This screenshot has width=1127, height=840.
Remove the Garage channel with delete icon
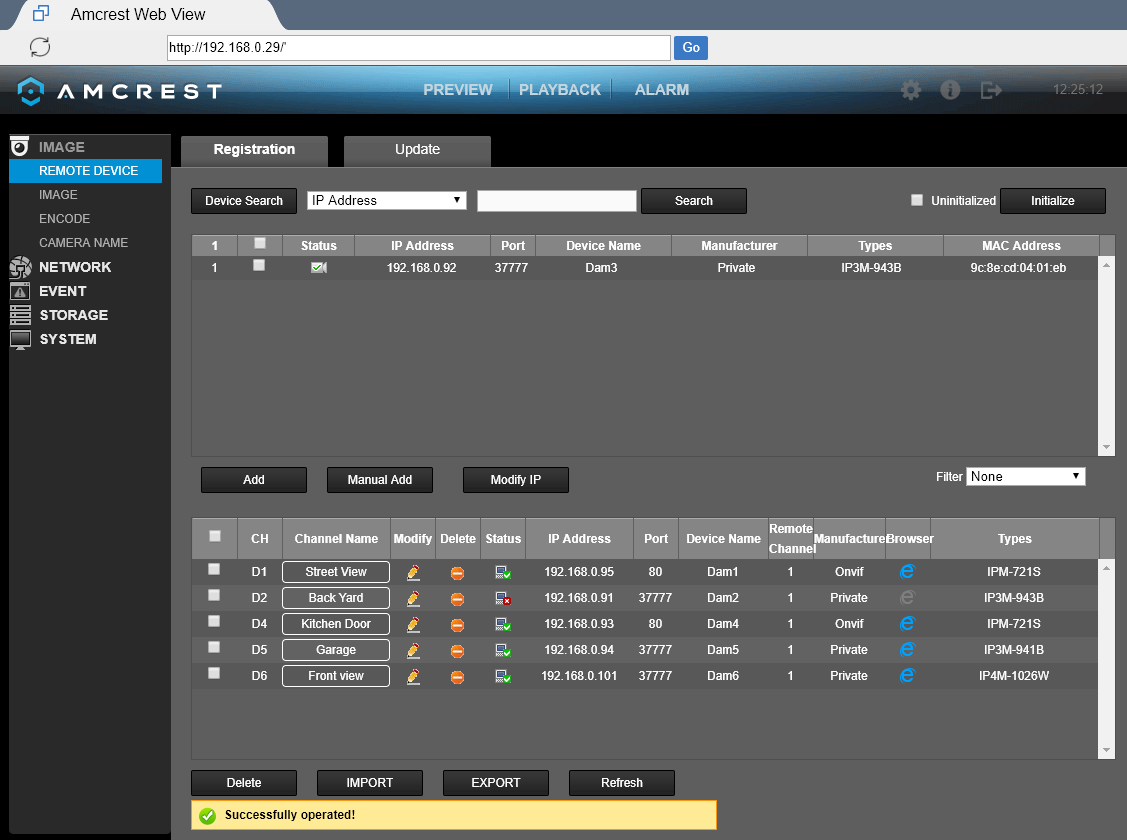click(x=457, y=650)
